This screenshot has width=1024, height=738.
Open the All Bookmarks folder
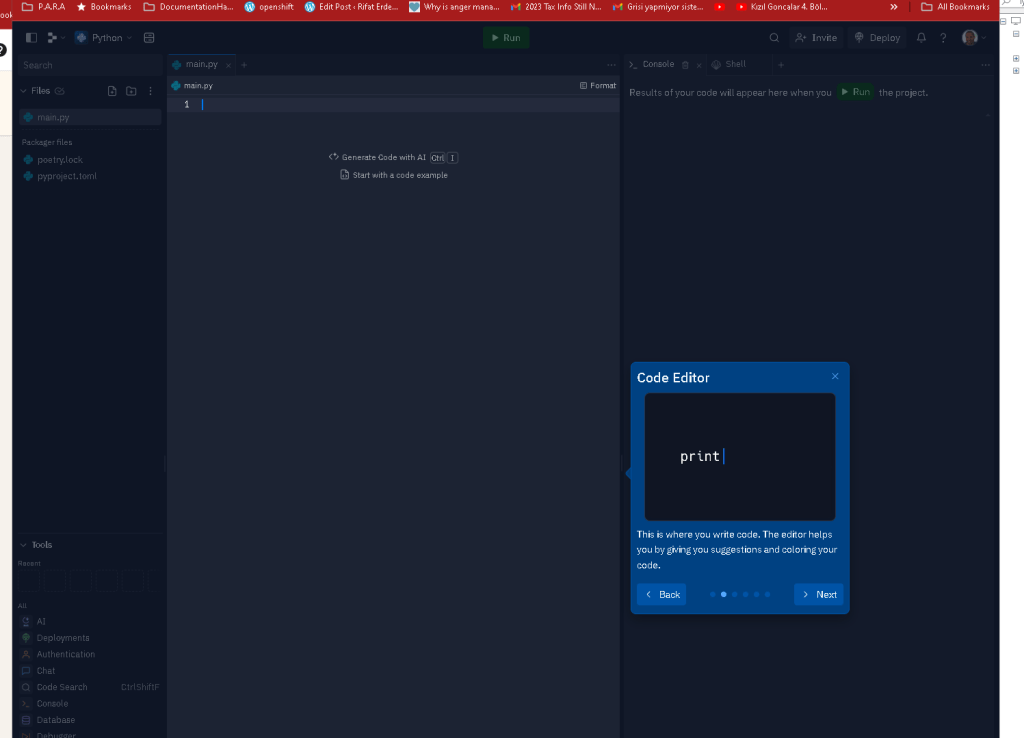(x=955, y=7)
